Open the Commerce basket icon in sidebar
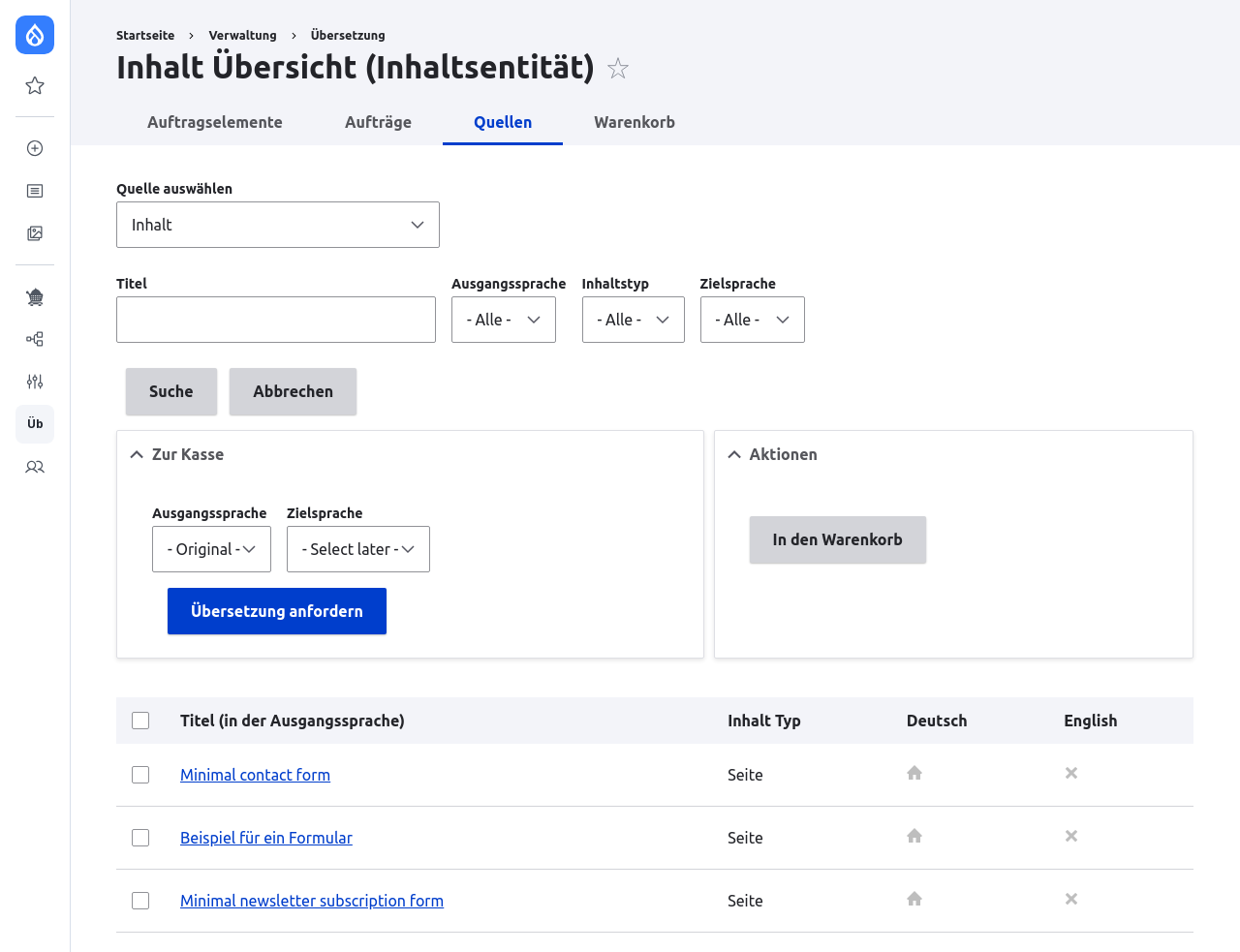This screenshot has width=1240, height=952. point(35,297)
